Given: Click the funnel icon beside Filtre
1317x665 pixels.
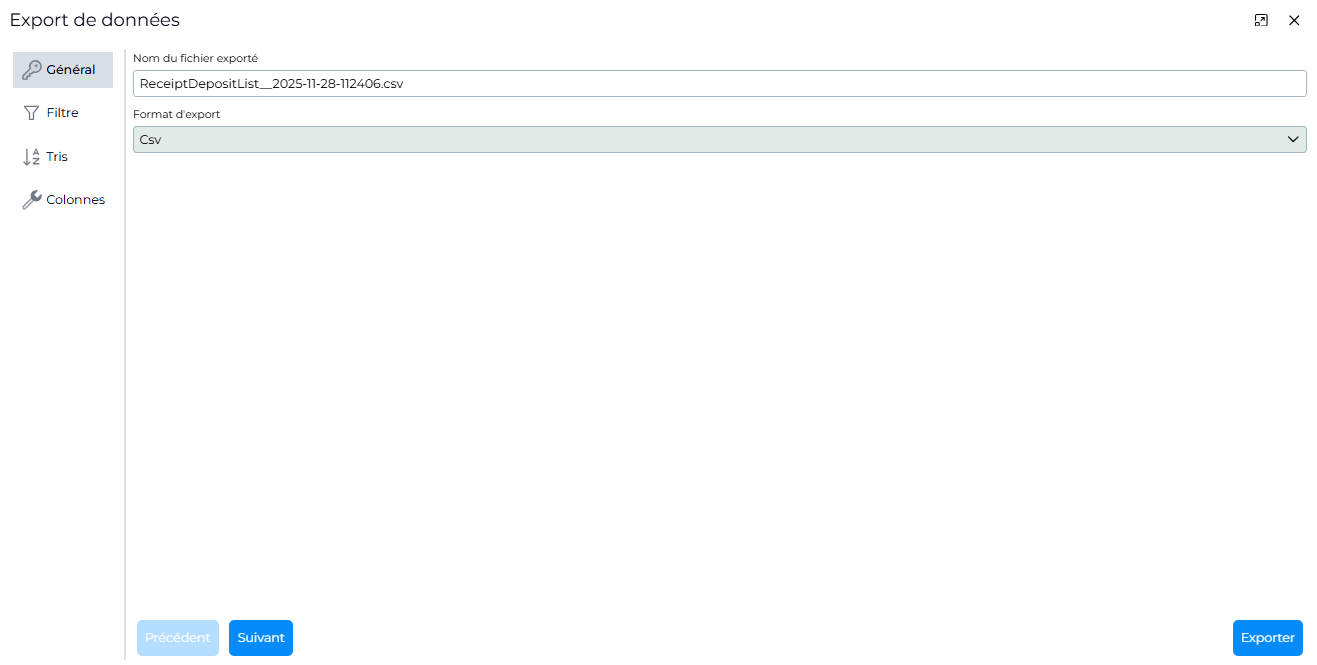Looking at the screenshot, I should 32,113.
